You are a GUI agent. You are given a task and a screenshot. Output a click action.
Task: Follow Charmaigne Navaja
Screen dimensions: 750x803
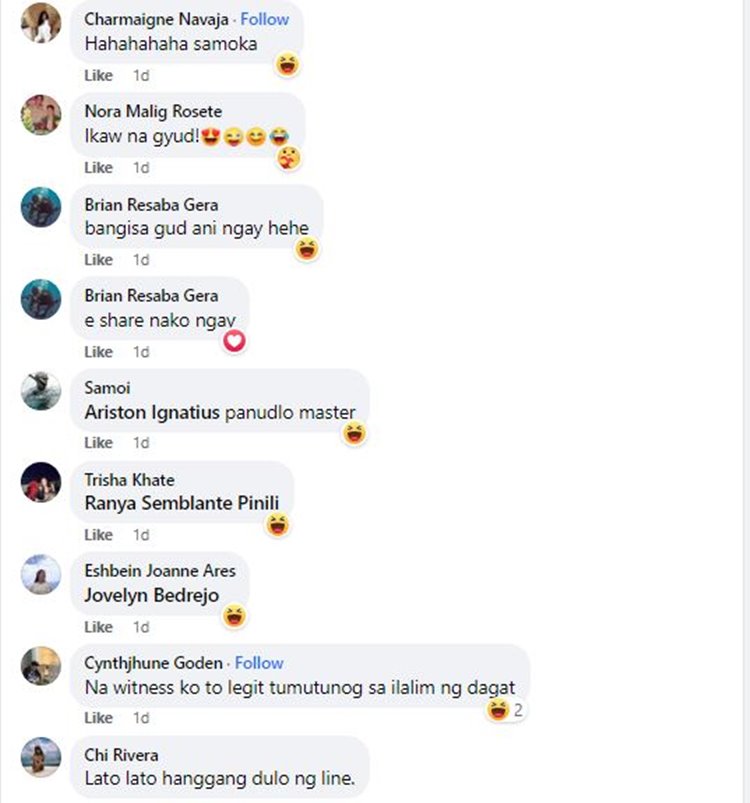265,19
